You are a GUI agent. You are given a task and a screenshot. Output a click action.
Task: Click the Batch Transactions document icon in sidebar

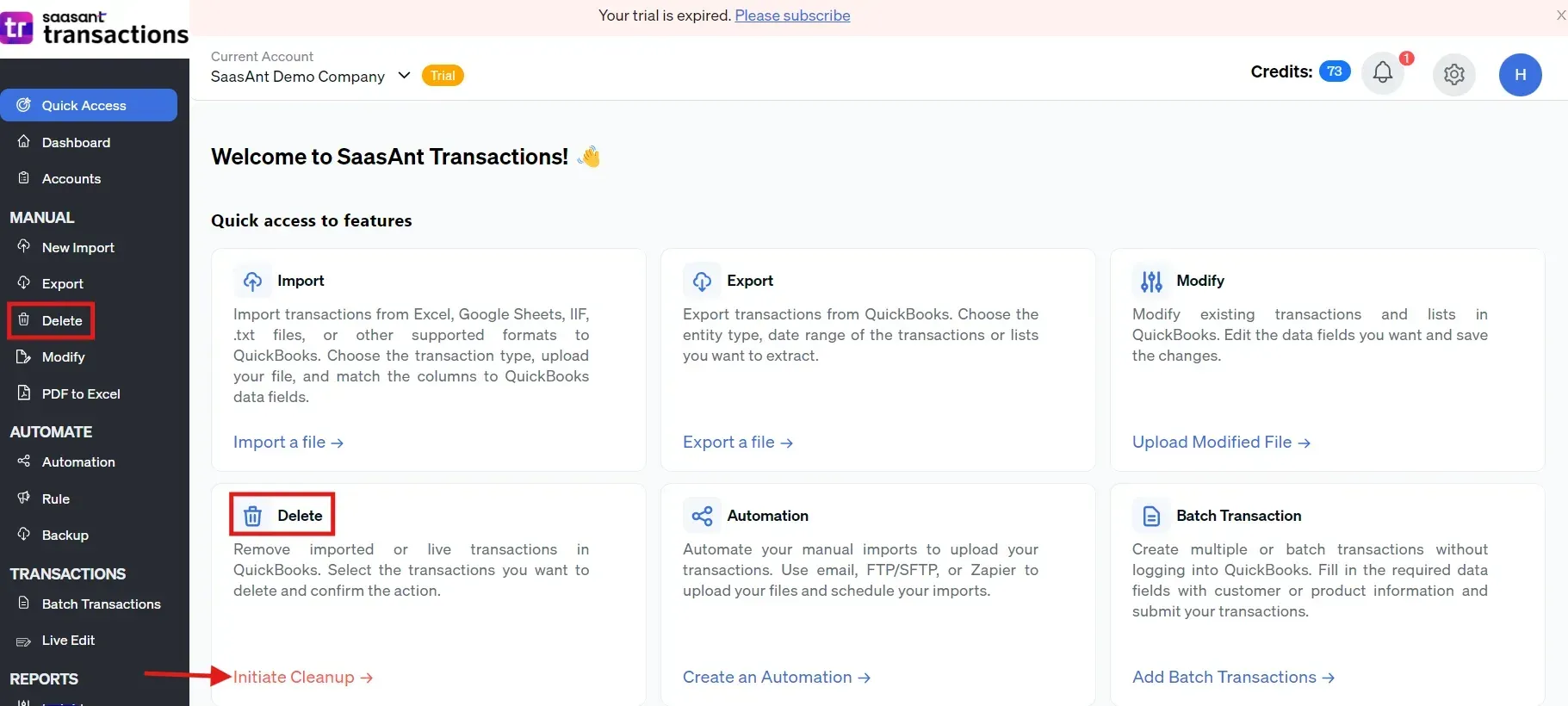click(24, 603)
